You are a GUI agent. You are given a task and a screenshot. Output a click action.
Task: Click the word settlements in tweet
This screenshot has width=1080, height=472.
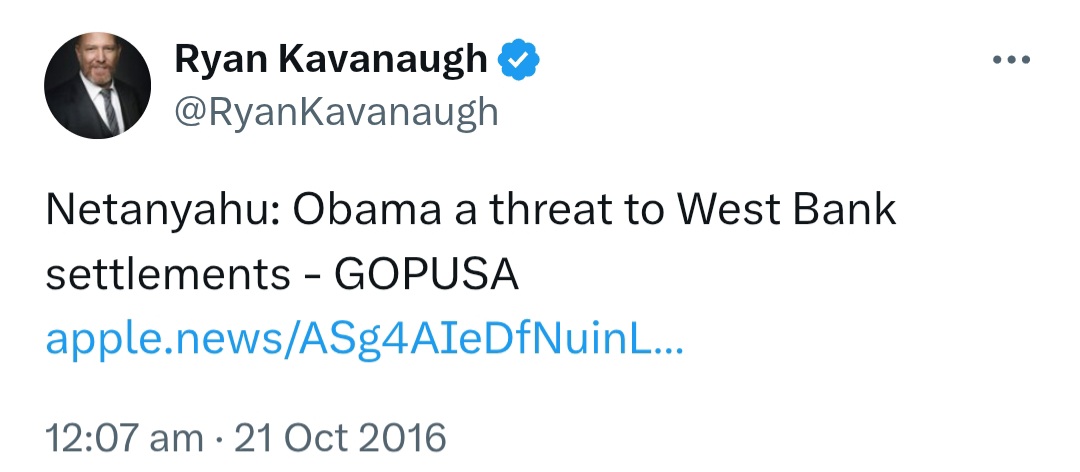tap(168, 276)
